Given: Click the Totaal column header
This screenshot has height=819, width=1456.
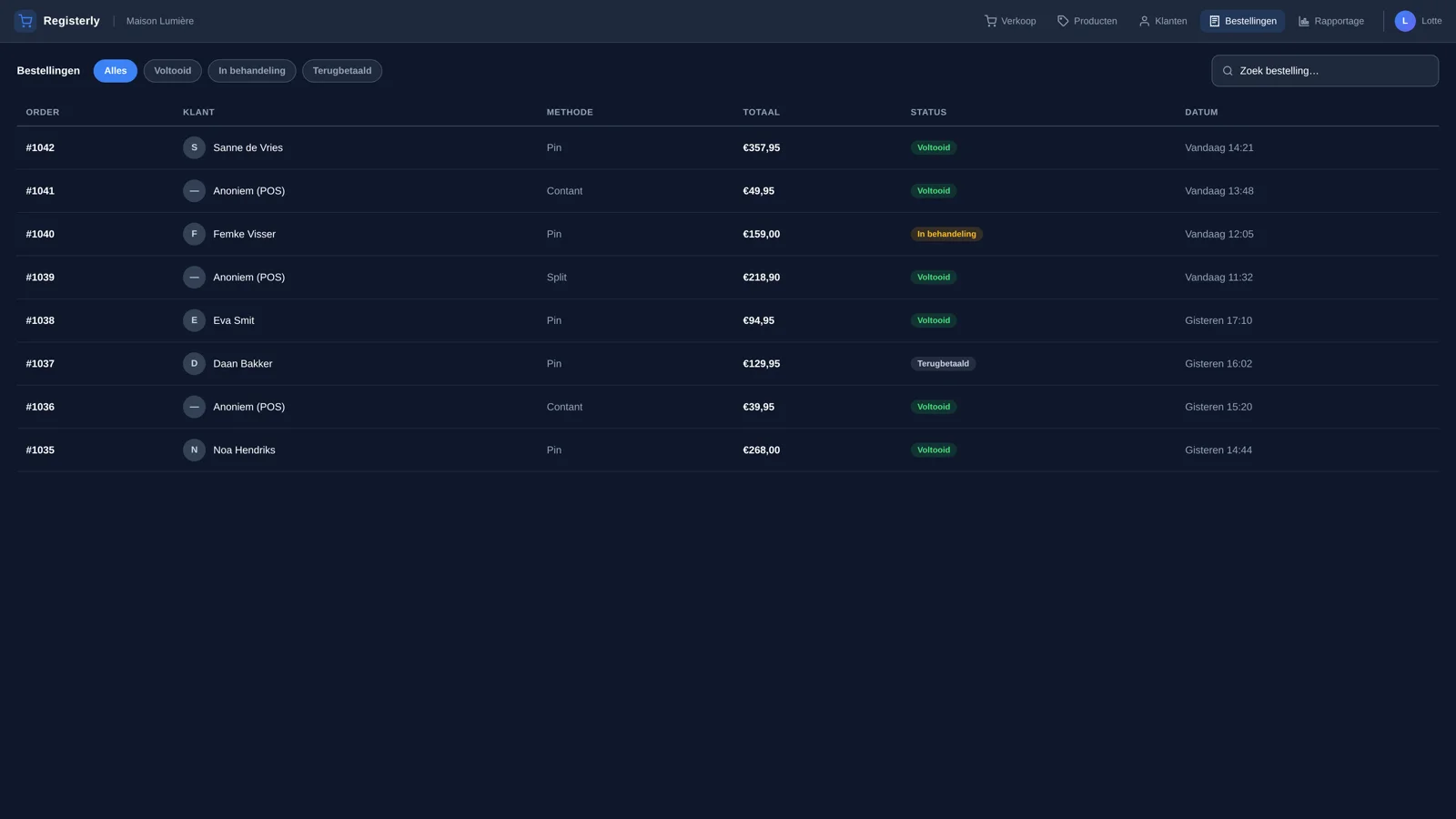Looking at the screenshot, I should 762,113.
